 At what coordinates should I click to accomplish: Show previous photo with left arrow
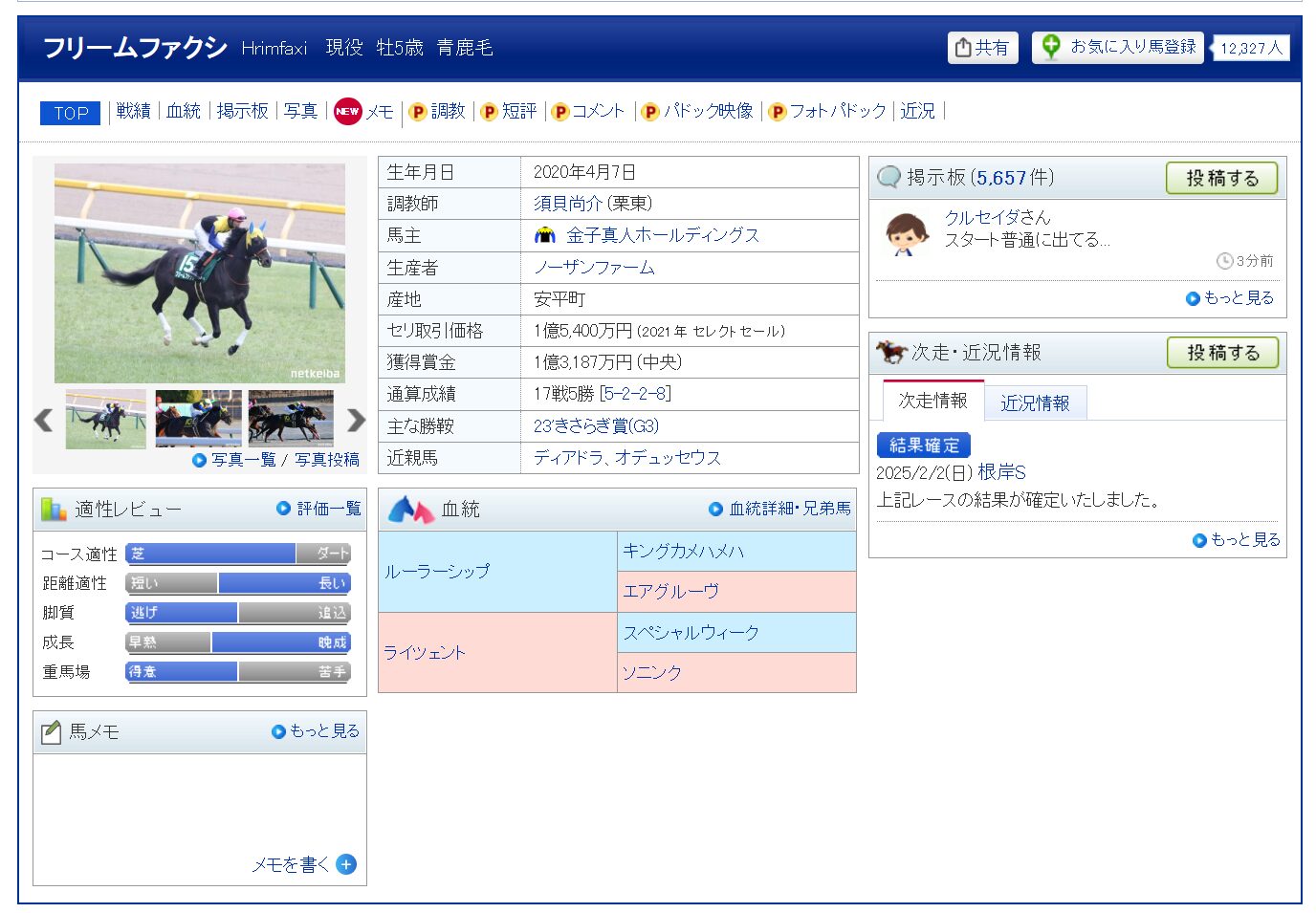tap(43, 420)
